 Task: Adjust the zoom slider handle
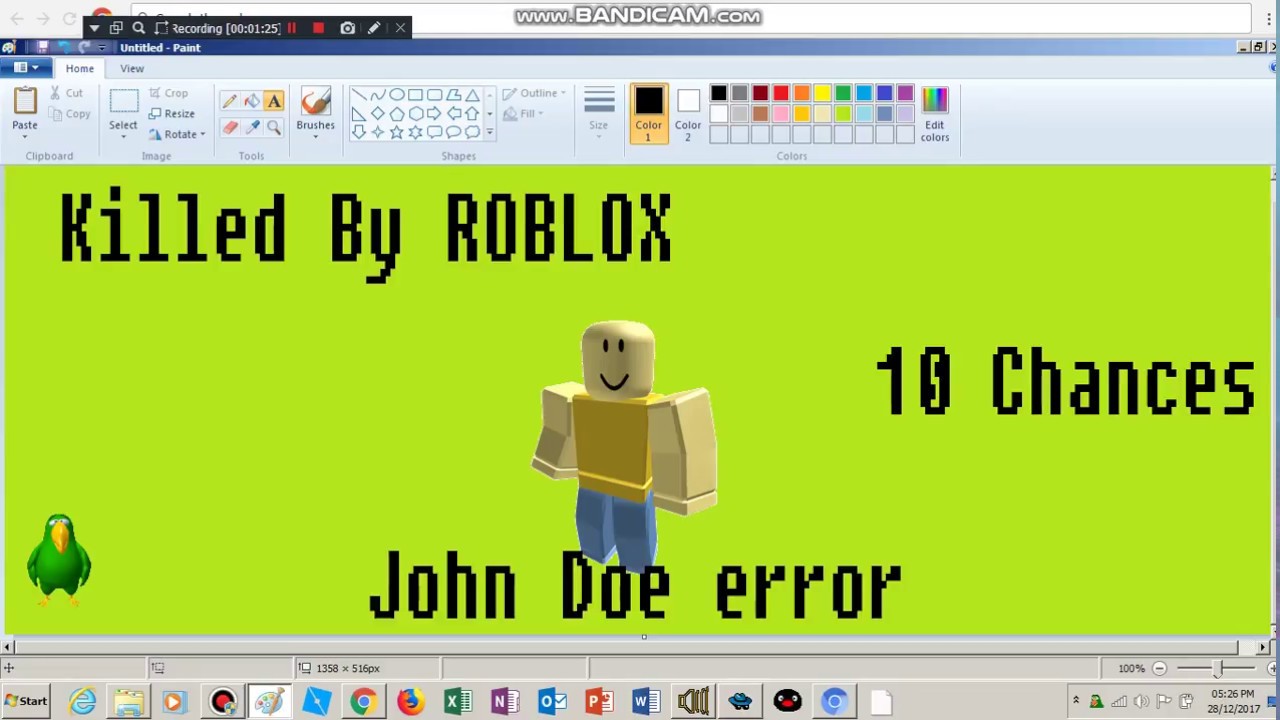click(x=1217, y=668)
